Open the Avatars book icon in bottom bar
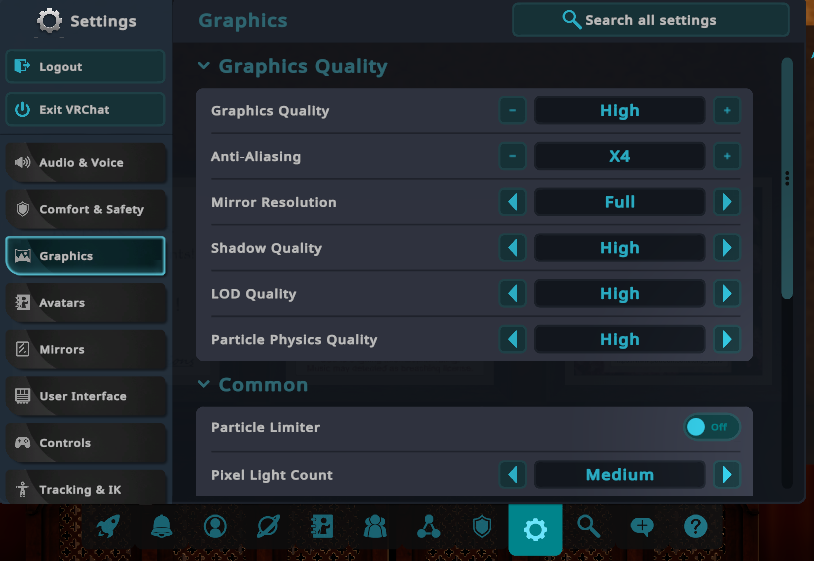 [322, 527]
